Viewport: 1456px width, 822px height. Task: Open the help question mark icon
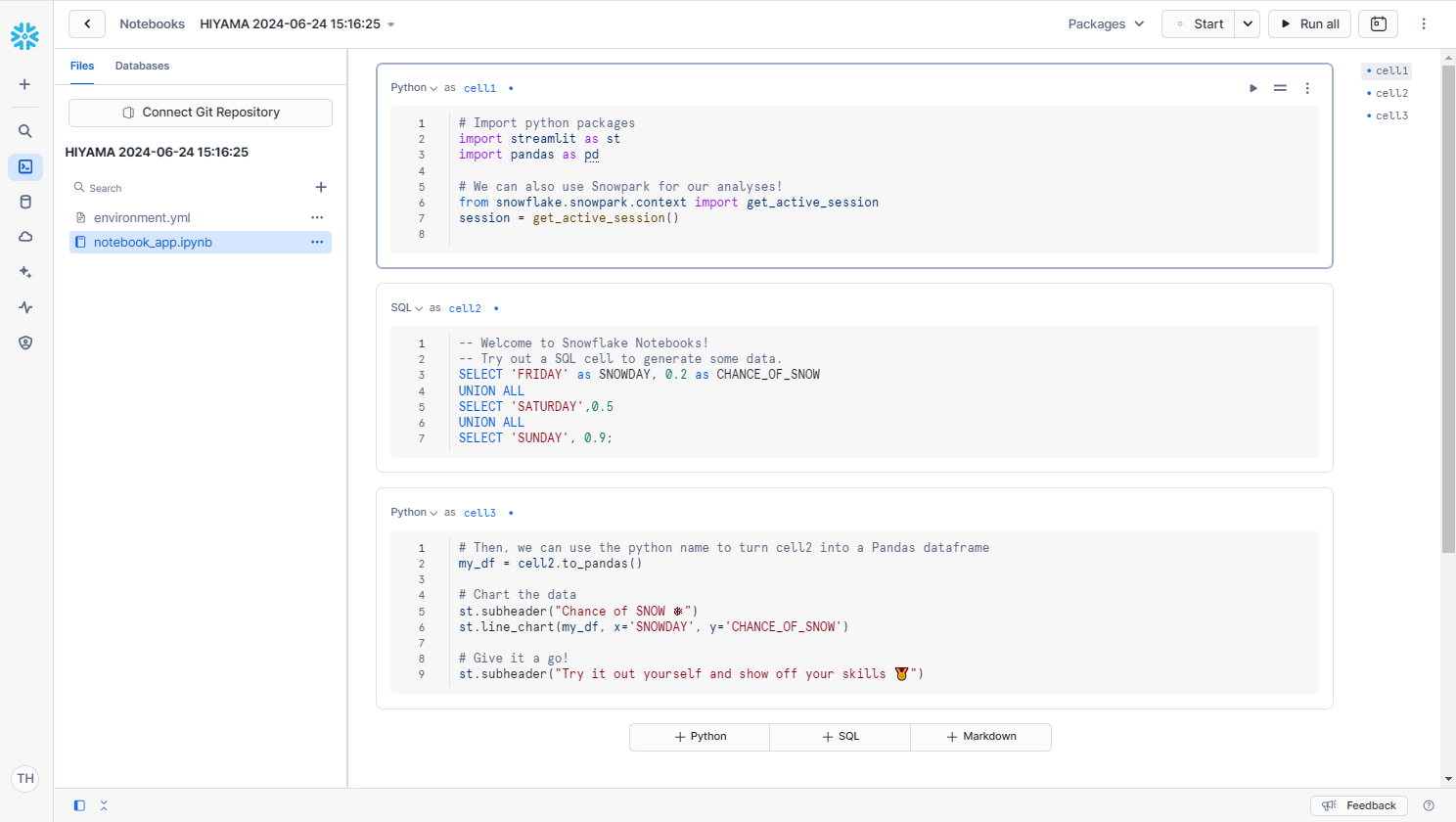[1429, 805]
